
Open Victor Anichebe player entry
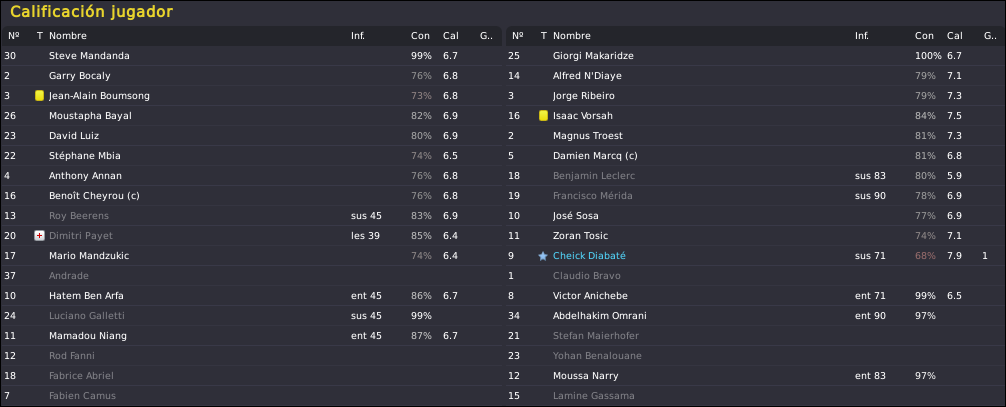(x=590, y=295)
